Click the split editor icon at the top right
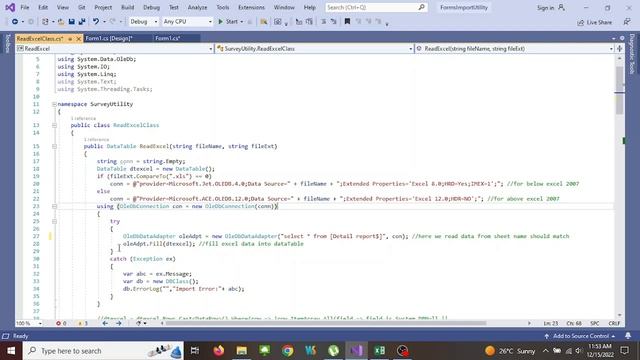 pos(620,49)
